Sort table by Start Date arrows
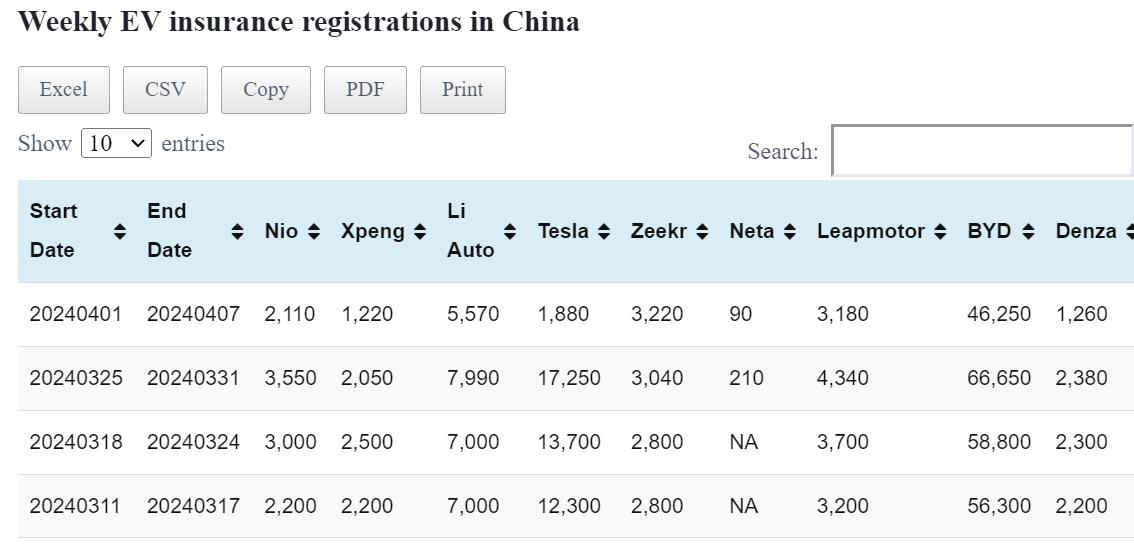The image size is (1134, 545). [120, 231]
